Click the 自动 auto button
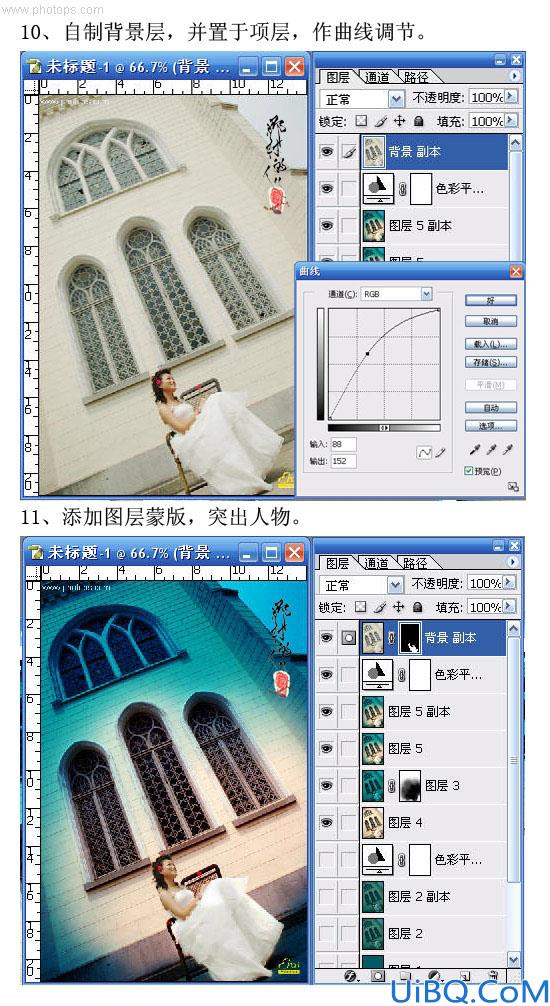The image size is (550, 1006). pyautogui.click(x=491, y=407)
